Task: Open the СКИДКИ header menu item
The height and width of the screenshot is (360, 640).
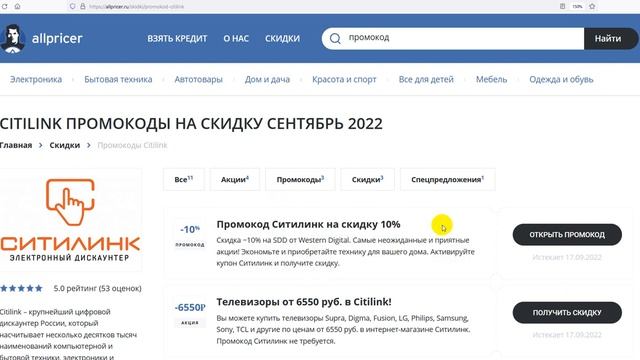Action: (282, 38)
